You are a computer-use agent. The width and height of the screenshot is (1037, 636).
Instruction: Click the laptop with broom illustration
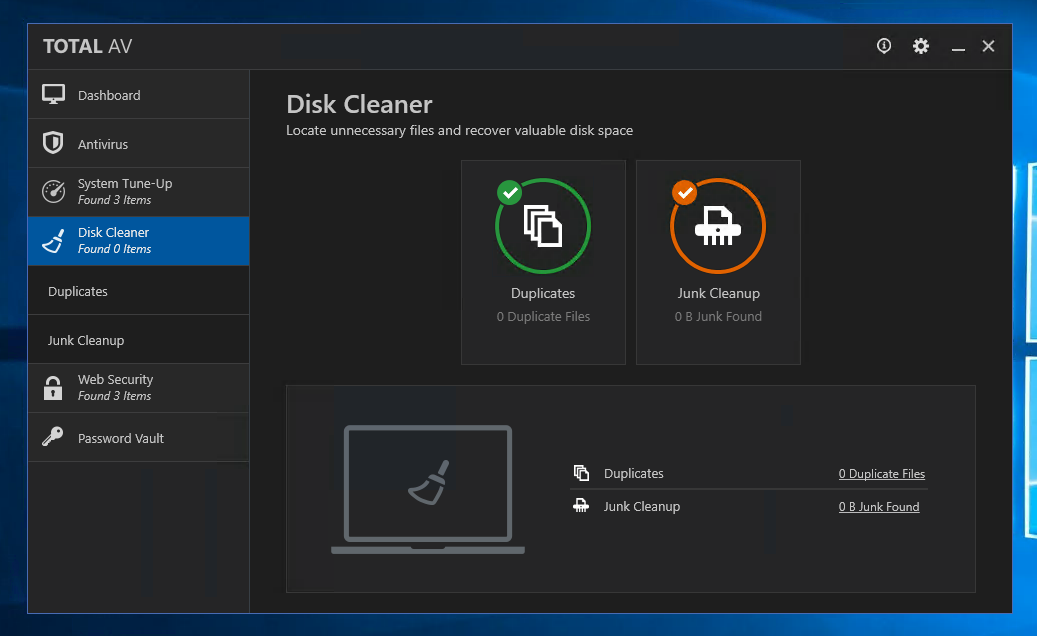[428, 489]
